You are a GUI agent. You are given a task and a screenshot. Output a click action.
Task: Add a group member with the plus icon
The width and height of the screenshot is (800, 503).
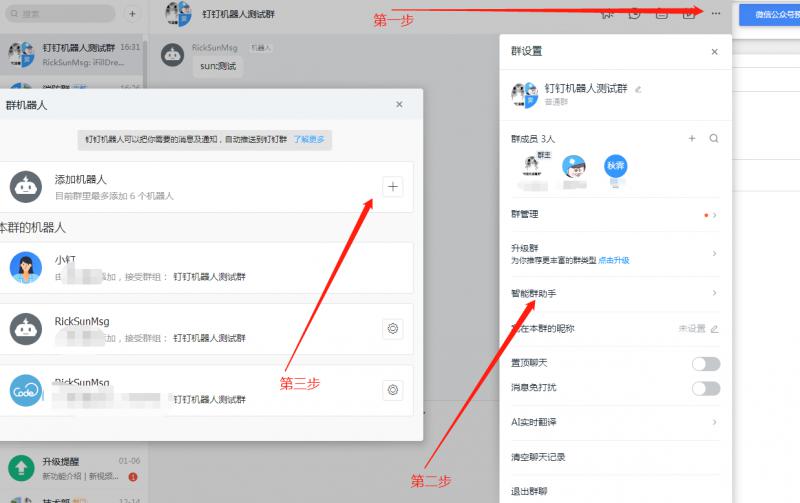[x=692, y=138]
